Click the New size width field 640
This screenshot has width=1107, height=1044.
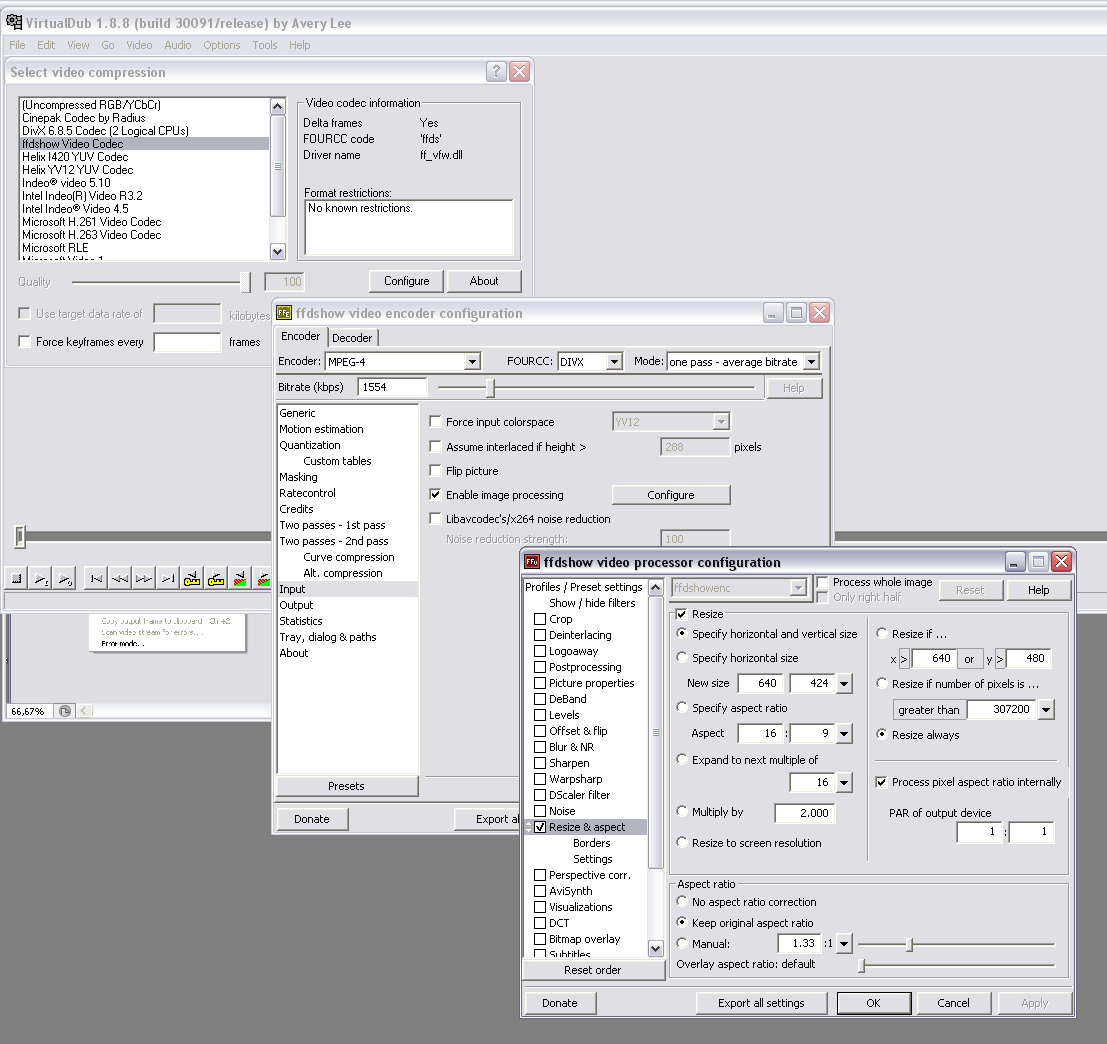760,683
